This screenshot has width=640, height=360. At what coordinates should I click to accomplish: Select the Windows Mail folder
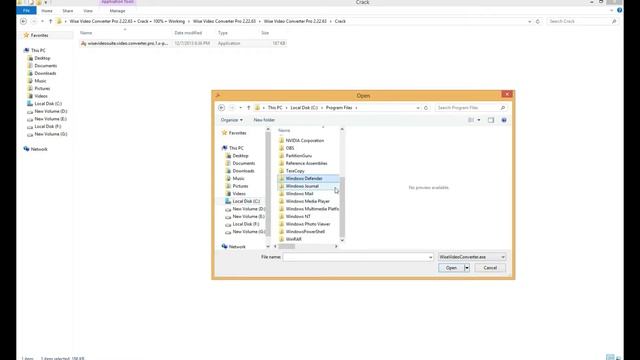click(x=299, y=193)
